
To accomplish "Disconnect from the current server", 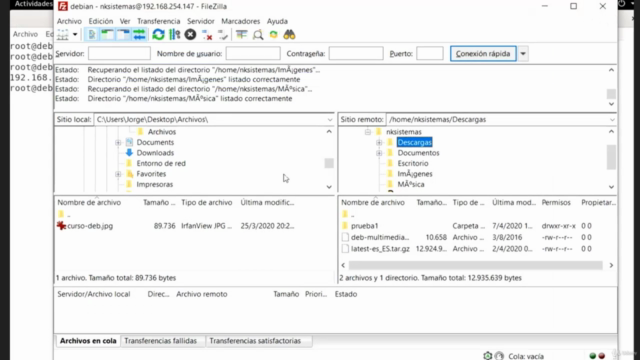I will (x=207, y=35).
